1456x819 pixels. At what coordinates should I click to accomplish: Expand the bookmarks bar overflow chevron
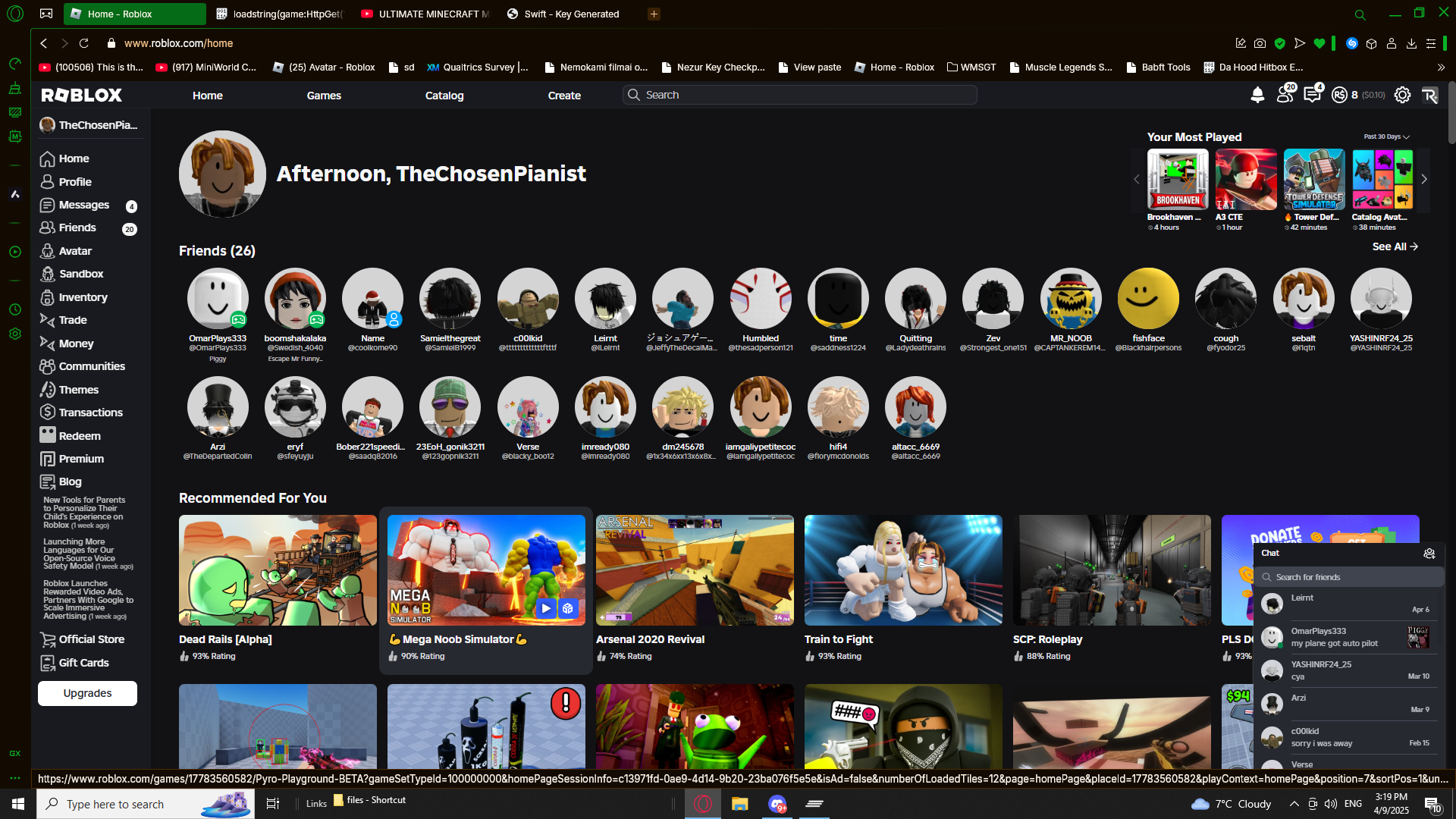click(1441, 67)
